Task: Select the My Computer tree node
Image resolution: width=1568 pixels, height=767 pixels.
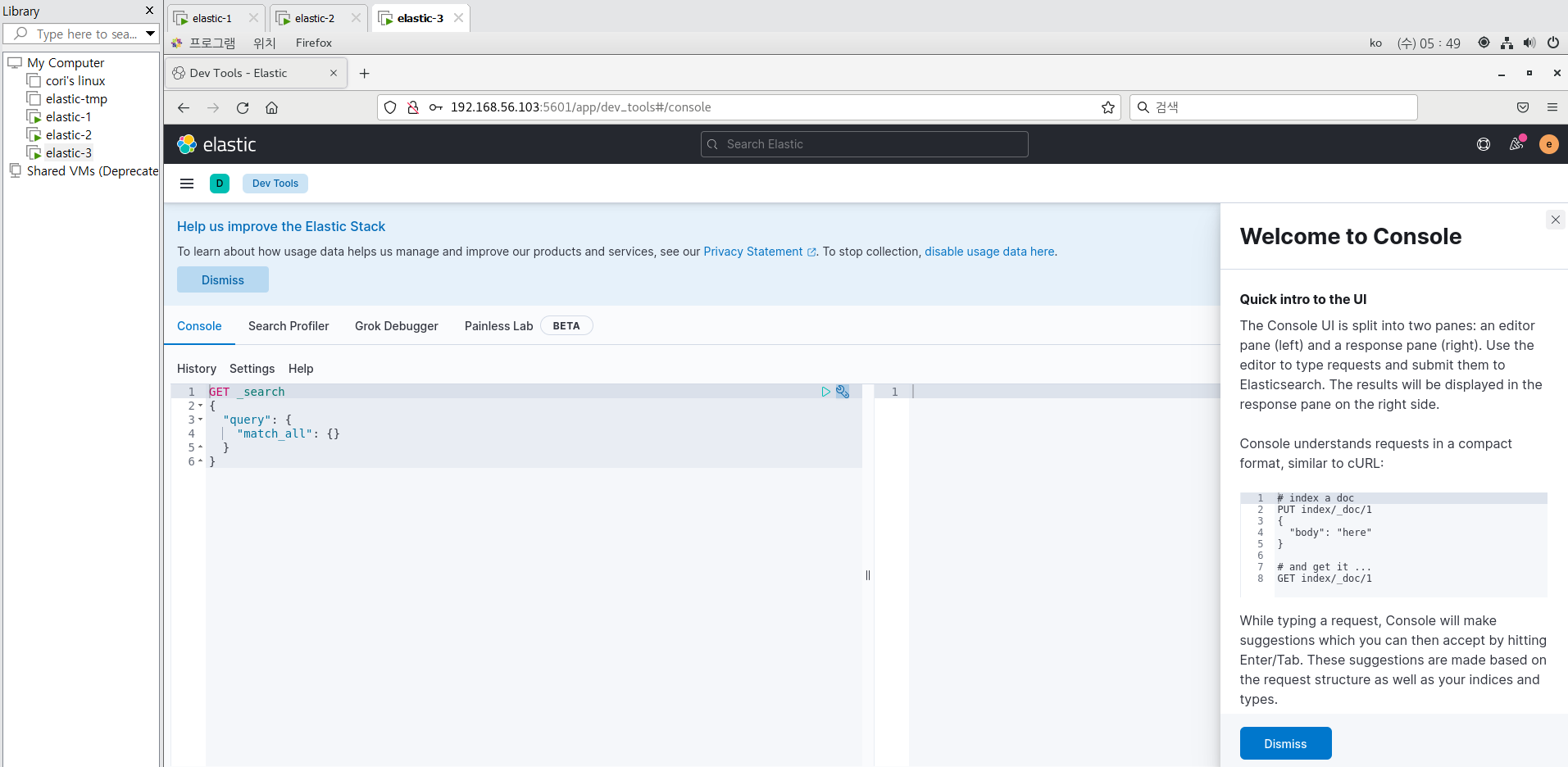Action: 66,62
